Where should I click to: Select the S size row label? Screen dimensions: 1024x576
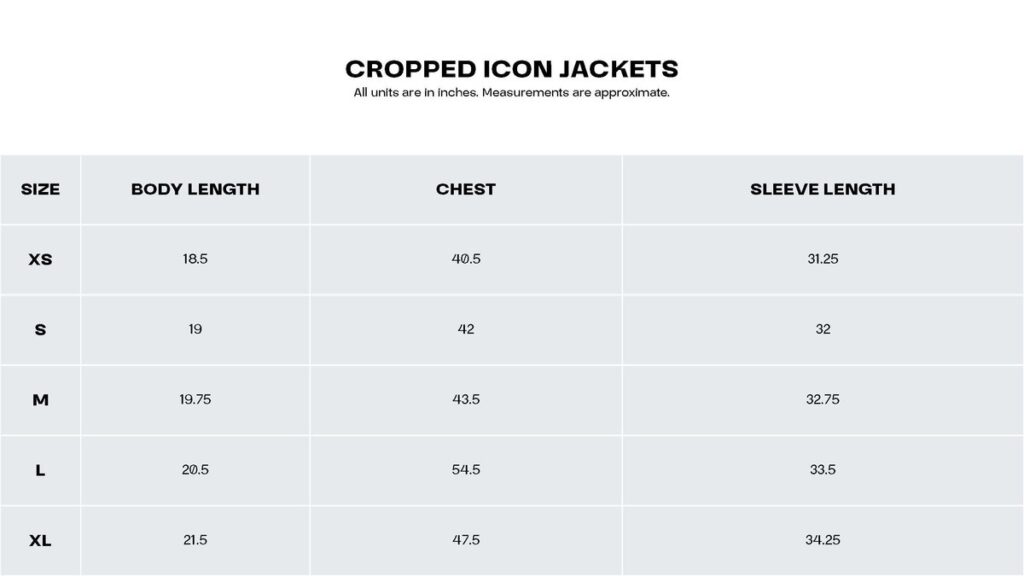[40, 329]
